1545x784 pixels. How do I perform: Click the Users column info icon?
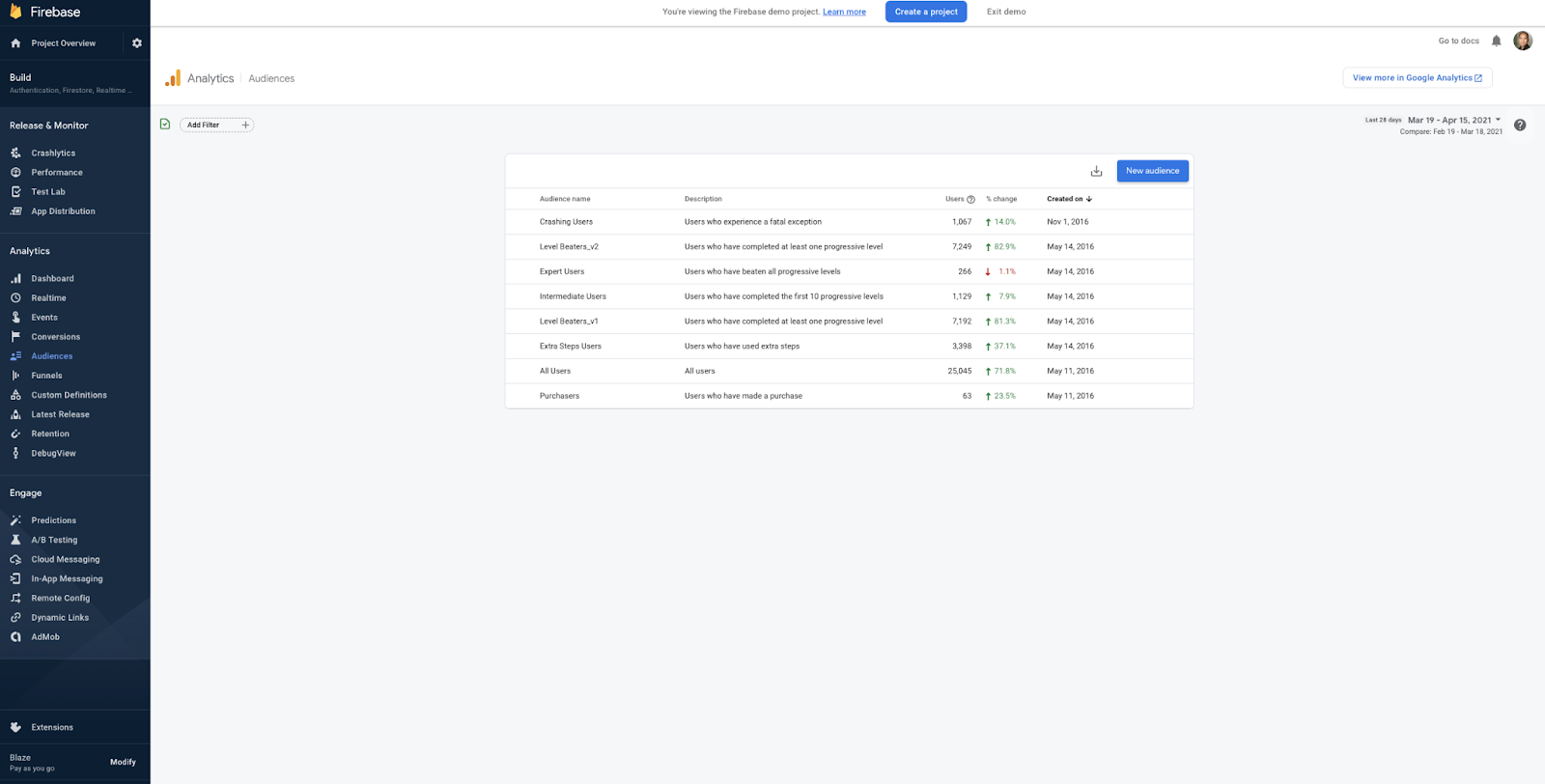[x=970, y=199]
